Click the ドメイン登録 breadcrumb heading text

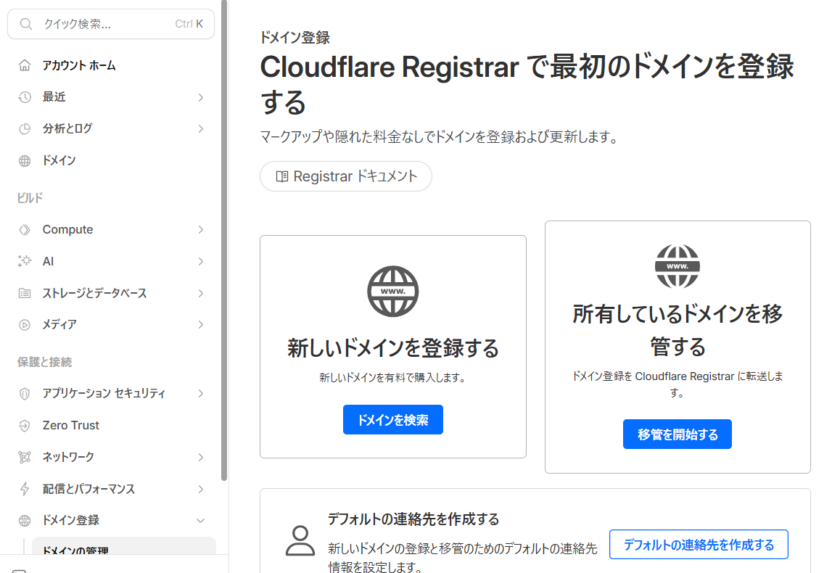295,37
